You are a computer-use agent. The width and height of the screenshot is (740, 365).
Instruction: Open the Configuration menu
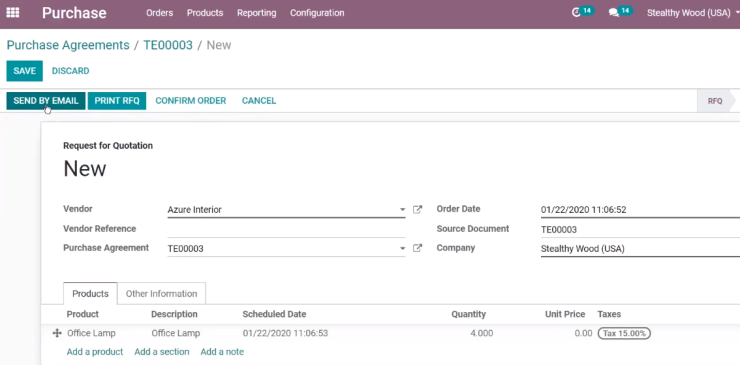tap(317, 13)
